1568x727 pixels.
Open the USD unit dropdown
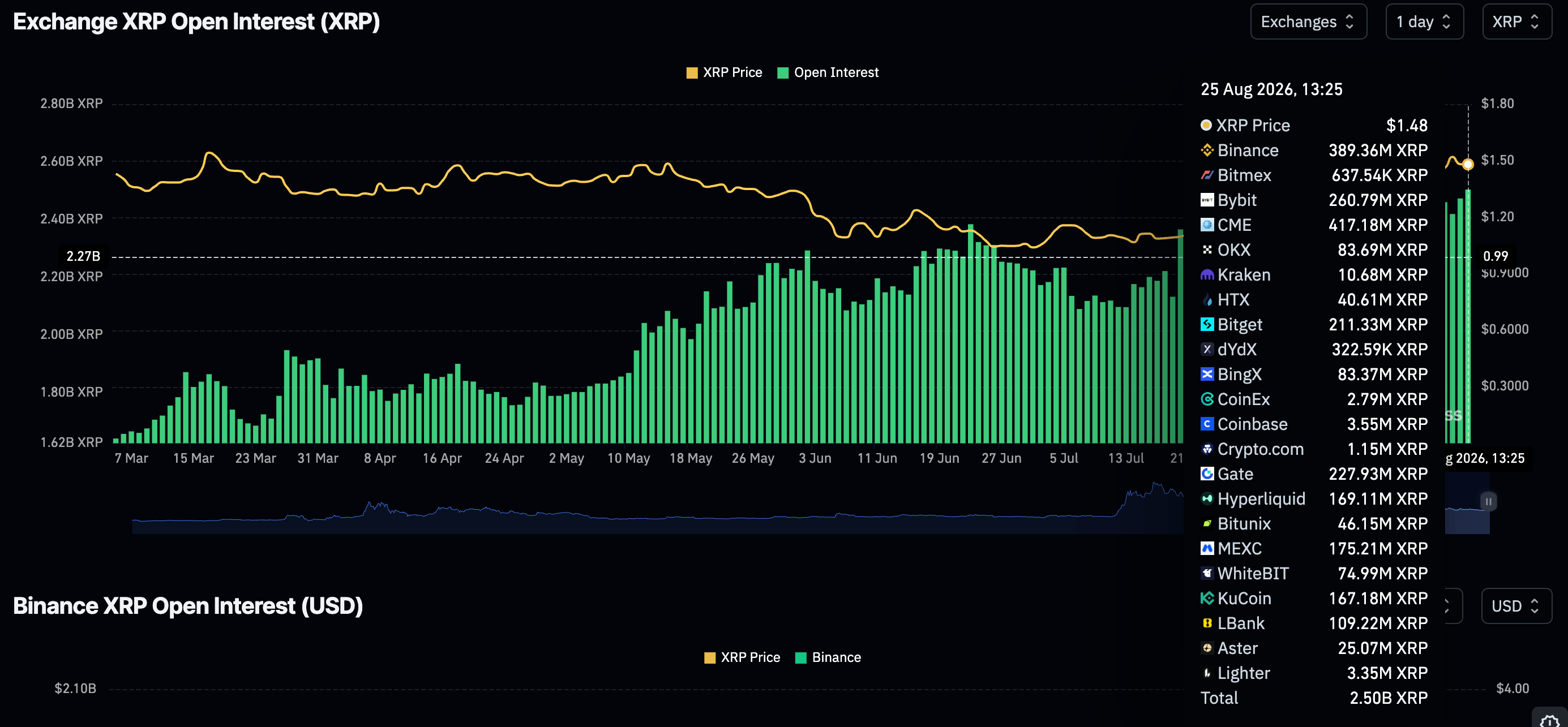point(1516,606)
